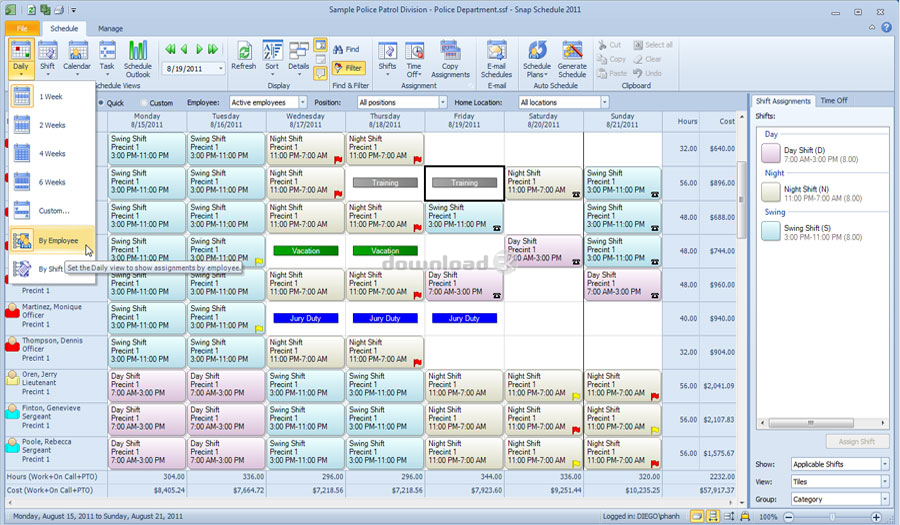Switch to the Manage ribbon tab
This screenshot has height=525, width=900.
110,28
